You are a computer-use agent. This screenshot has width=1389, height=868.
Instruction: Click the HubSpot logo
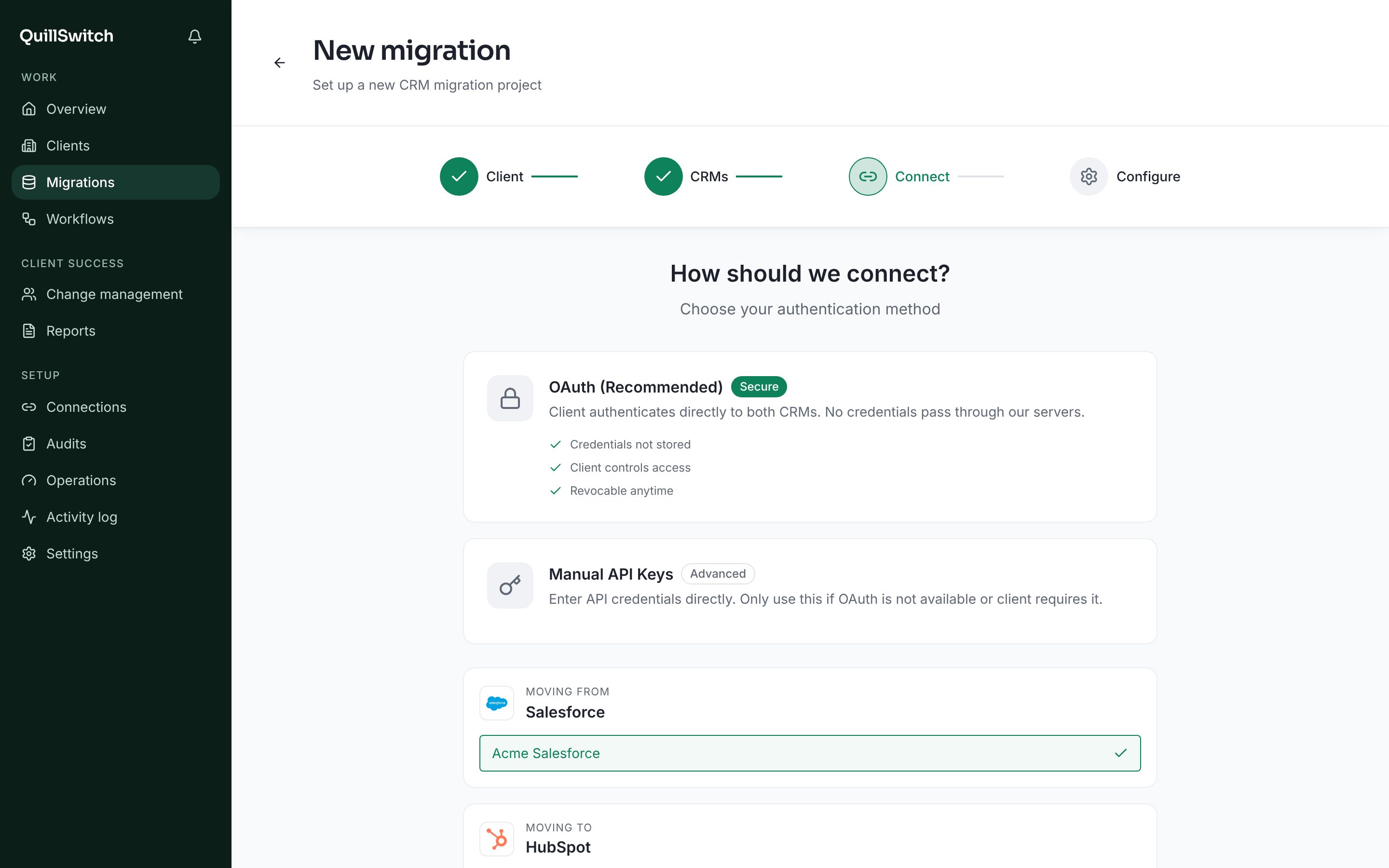tap(496, 839)
